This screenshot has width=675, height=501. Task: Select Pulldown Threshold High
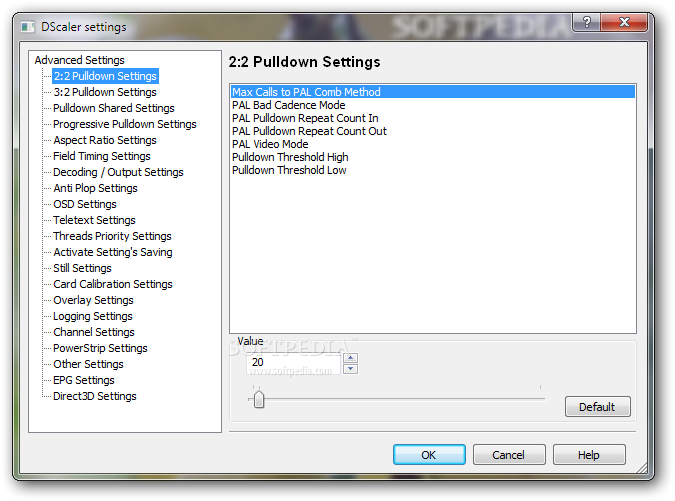click(433, 157)
